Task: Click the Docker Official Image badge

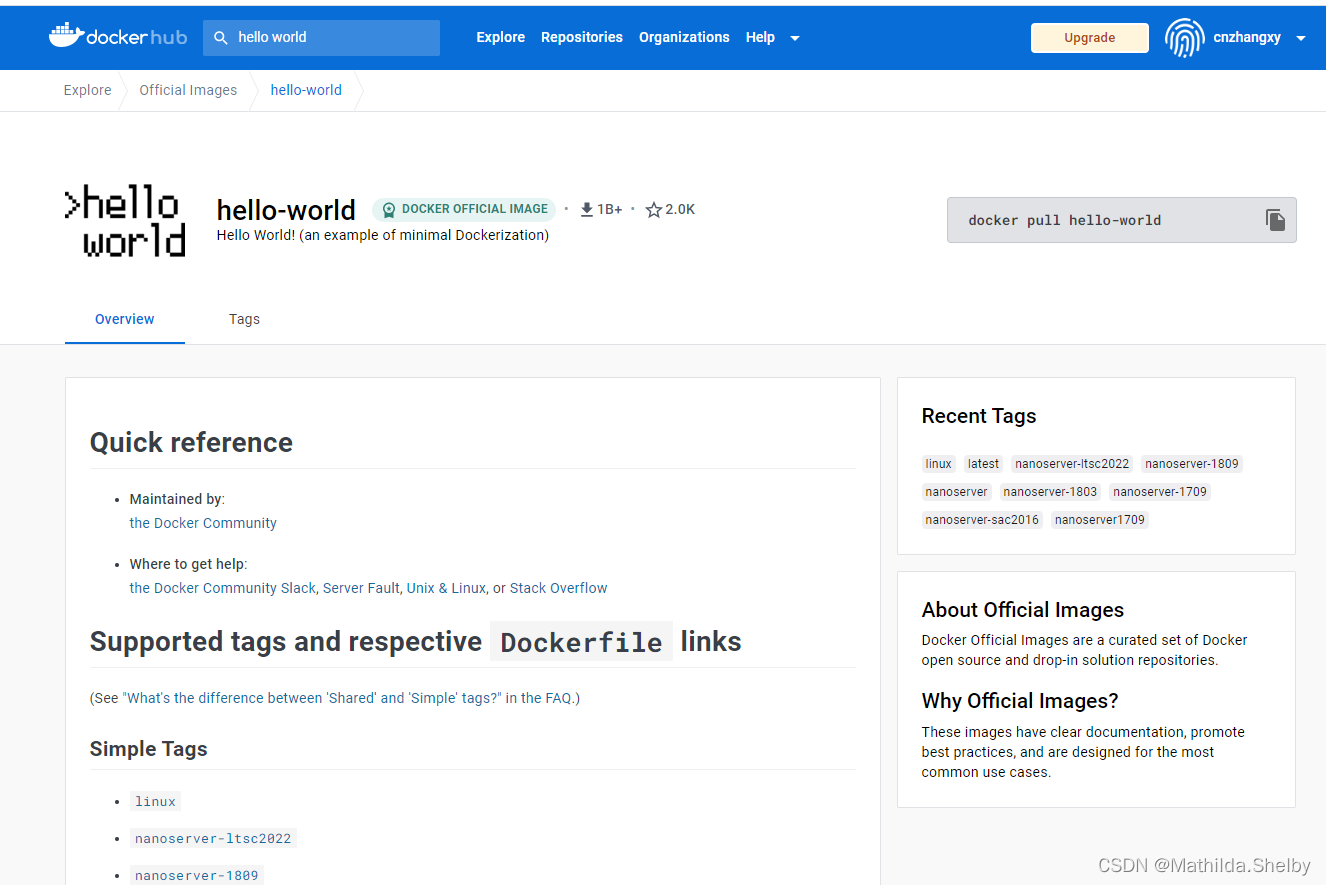Action: (x=464, y=209)
